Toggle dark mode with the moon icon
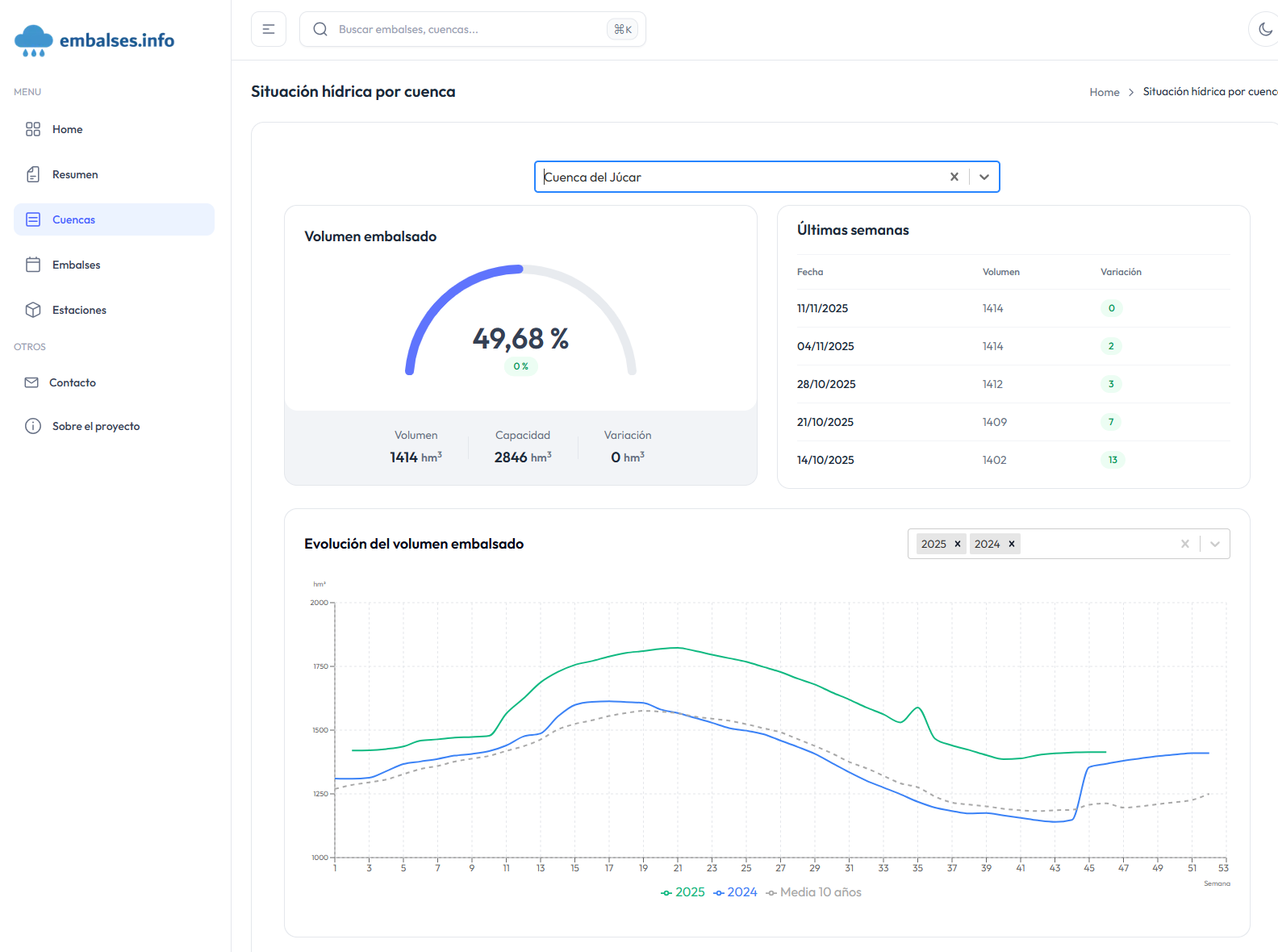The width and height of the screenshot is (1278, 952). pyautogui.click(x=1264, y=29)
